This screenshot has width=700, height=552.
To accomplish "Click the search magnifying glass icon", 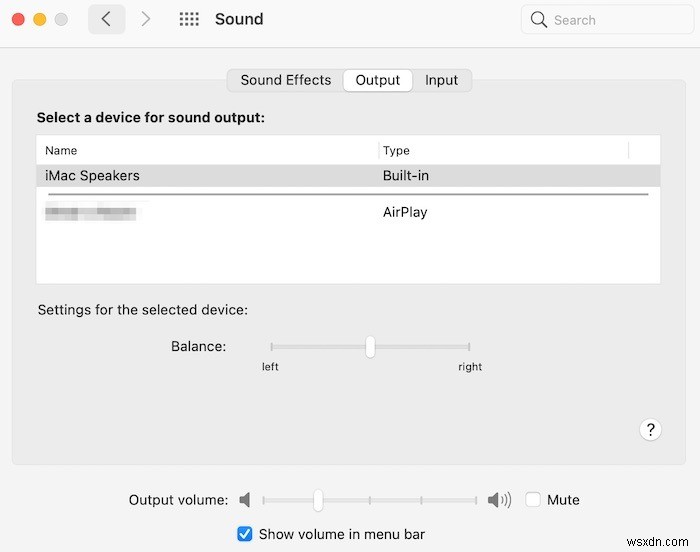I will (539, 19).
